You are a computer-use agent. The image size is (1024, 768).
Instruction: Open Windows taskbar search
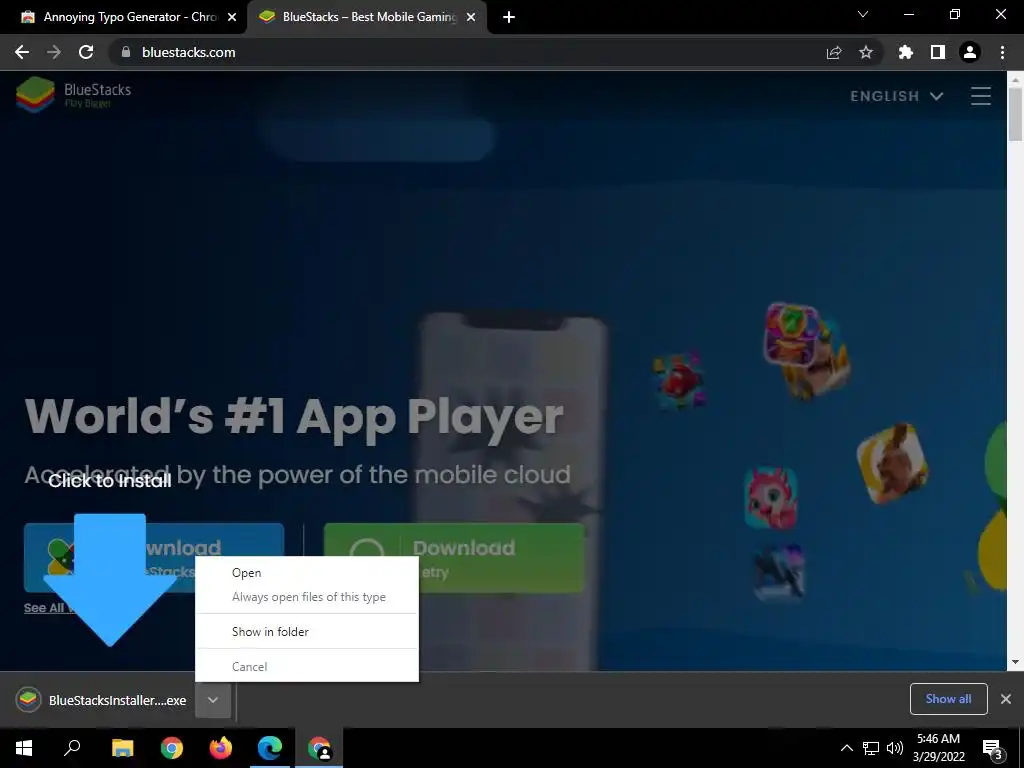(72, 748)
